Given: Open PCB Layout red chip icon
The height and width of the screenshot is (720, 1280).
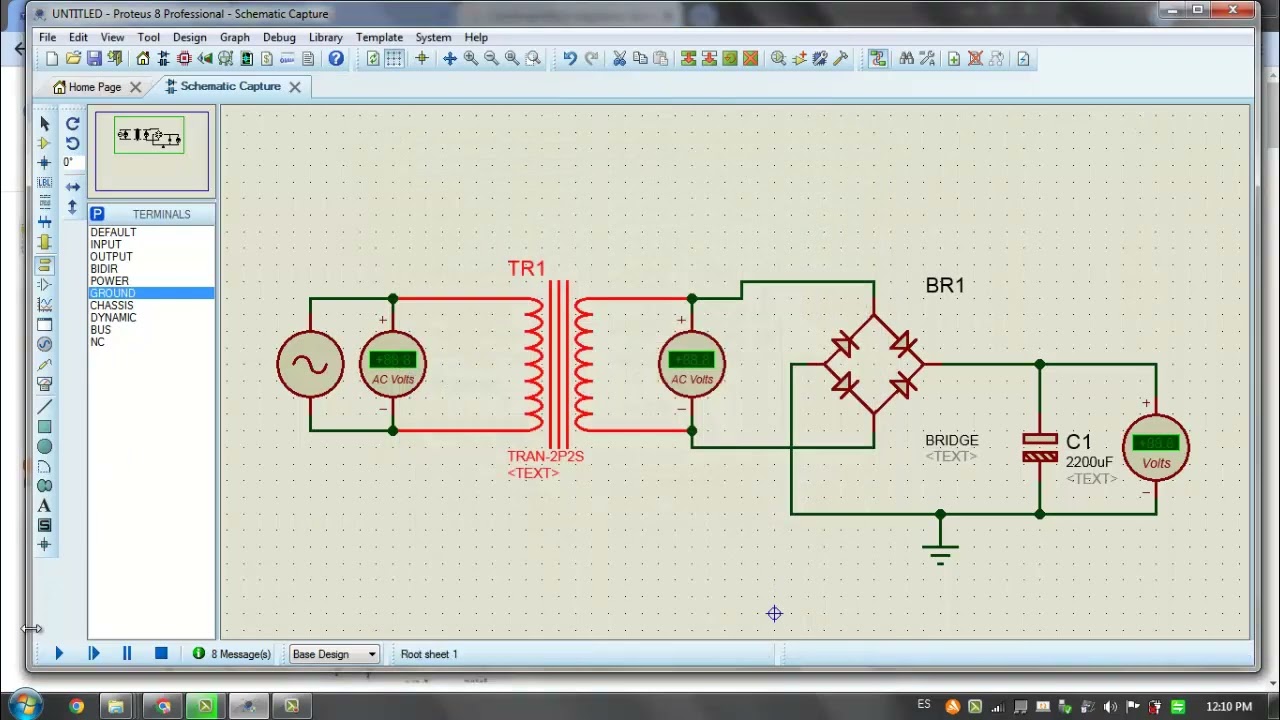Looking at the screenshot, I should coord(184,59).
